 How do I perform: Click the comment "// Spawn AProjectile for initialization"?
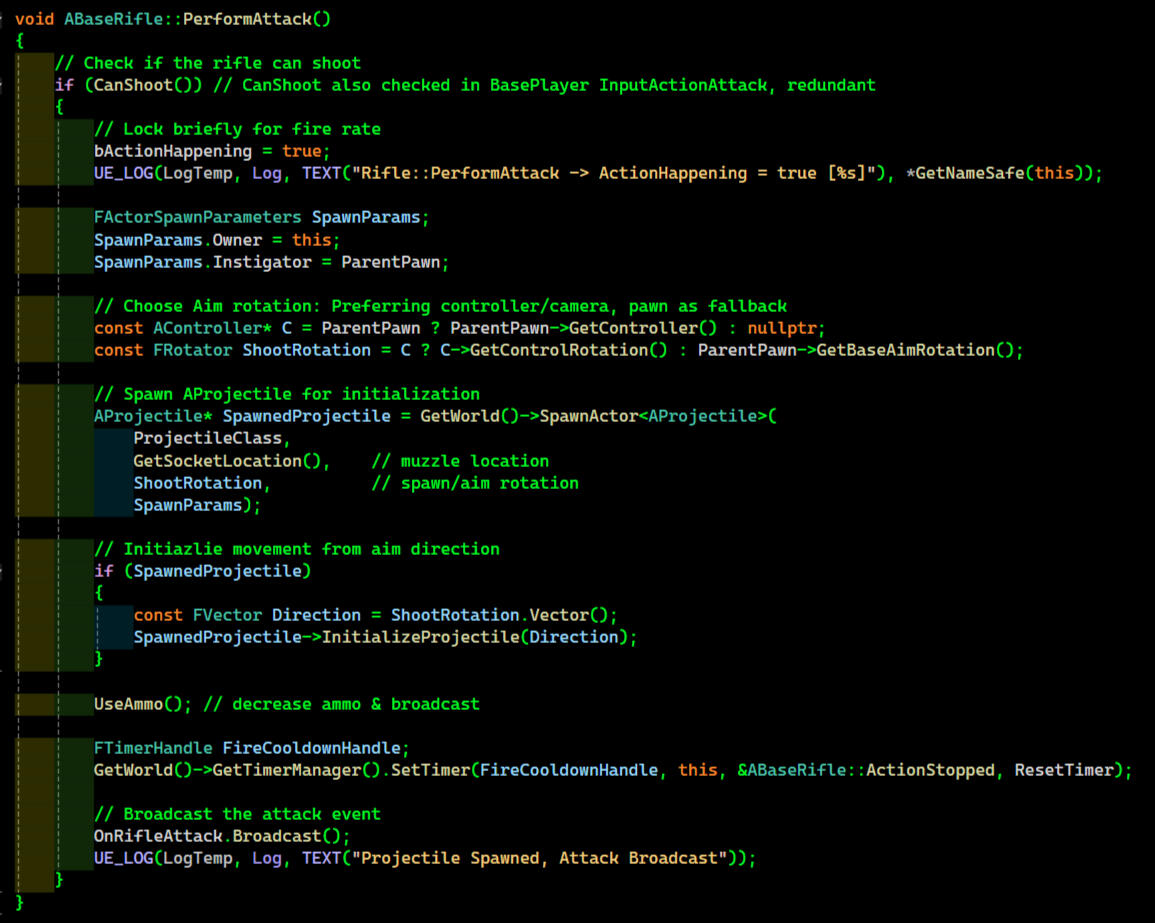coord(287,394)
